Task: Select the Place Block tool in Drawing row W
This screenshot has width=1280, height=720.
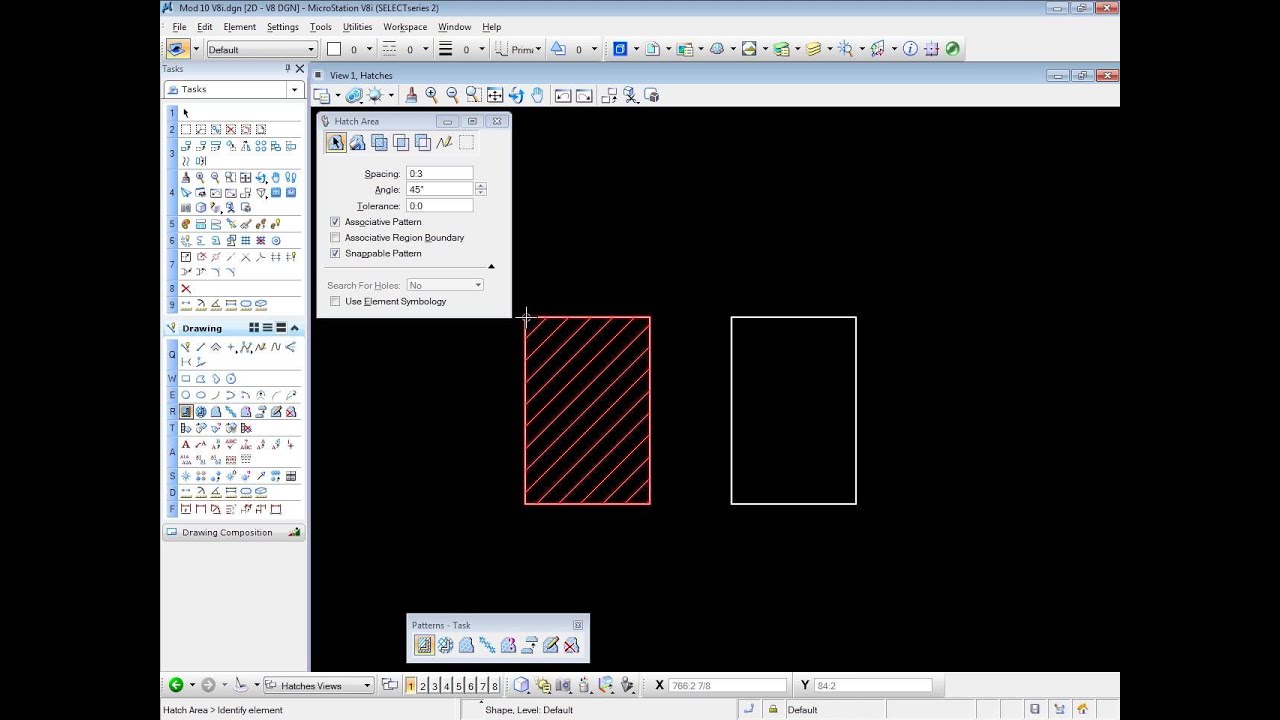Action: tap(186, 379)
